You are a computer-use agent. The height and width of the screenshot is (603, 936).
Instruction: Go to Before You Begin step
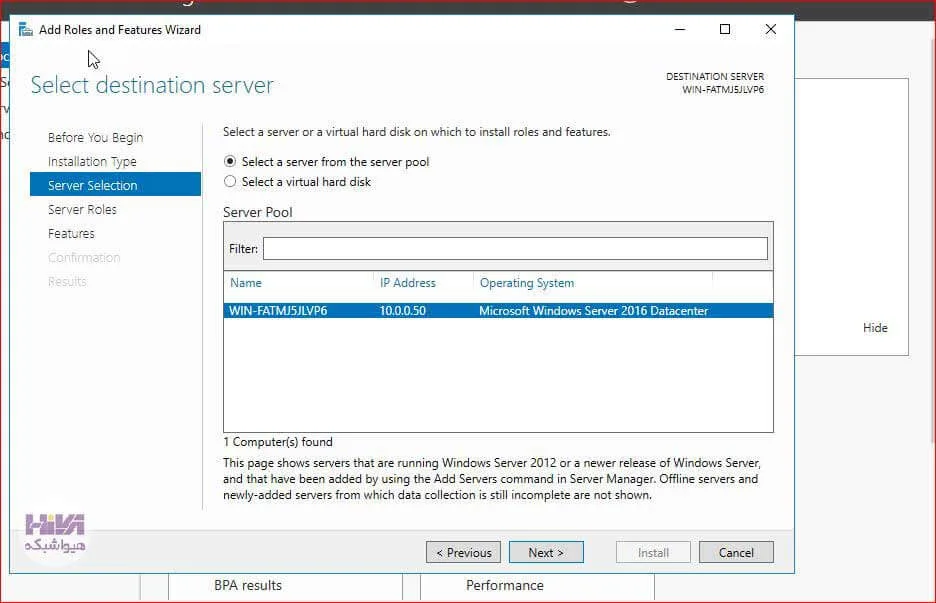96,137
